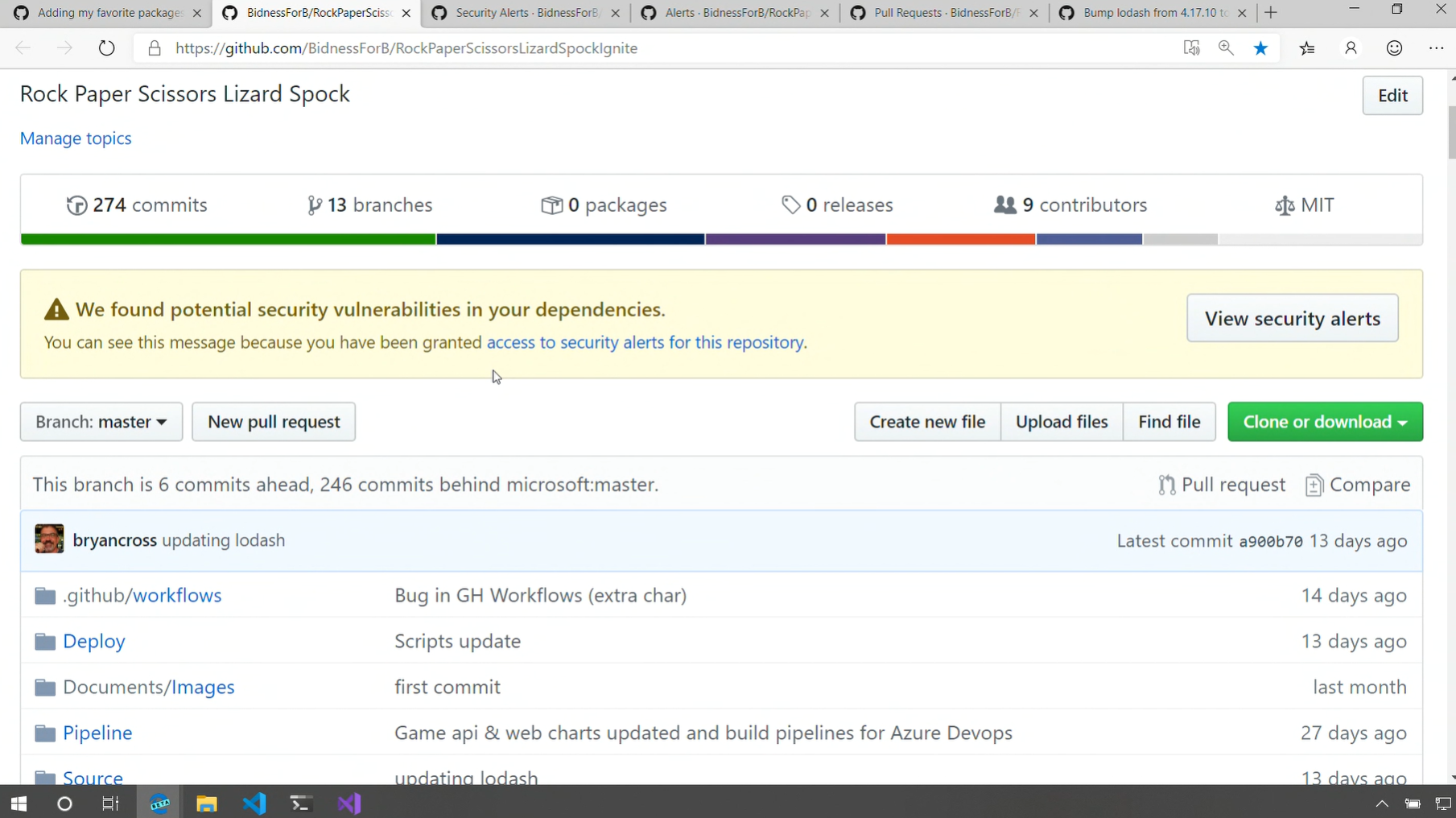Close the 'Pull Requests' tab

coord(1033,13)
